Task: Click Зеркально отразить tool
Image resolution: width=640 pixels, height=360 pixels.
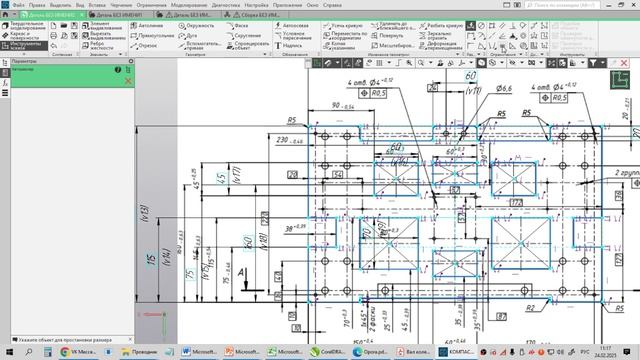Action: tap(435, 36)
